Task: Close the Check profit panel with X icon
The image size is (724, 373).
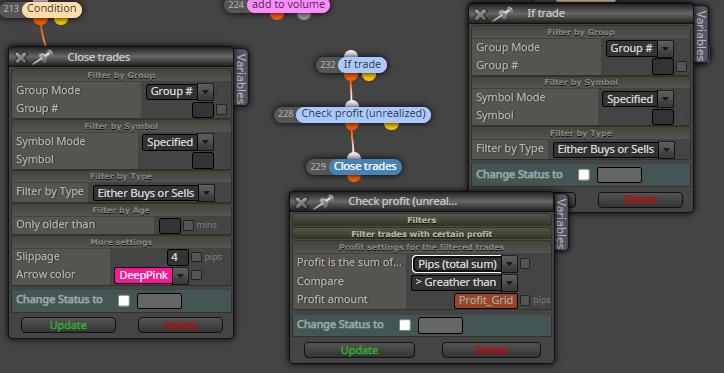Action: coord(301,202)
